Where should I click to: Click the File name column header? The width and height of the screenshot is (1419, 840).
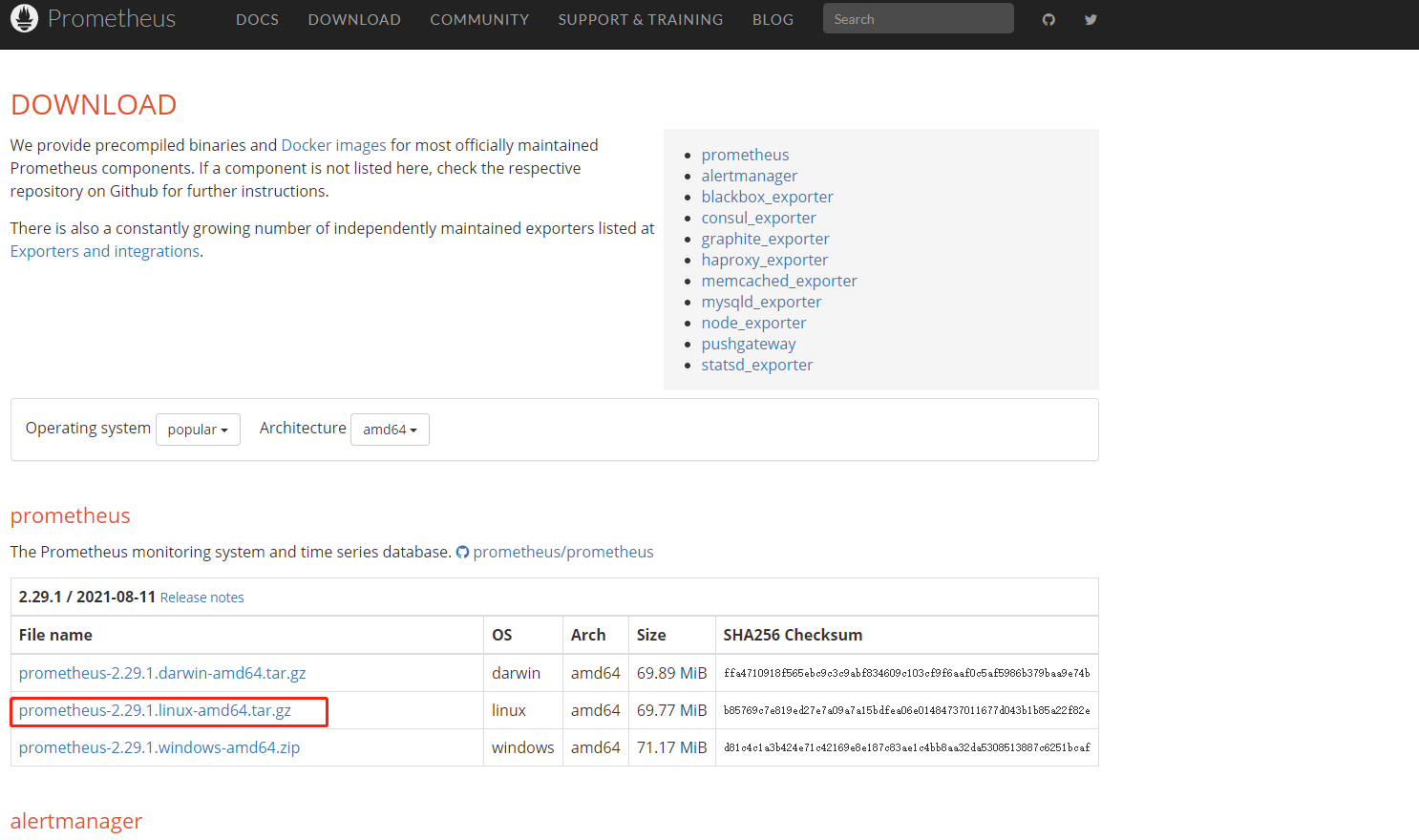[55, 635]
